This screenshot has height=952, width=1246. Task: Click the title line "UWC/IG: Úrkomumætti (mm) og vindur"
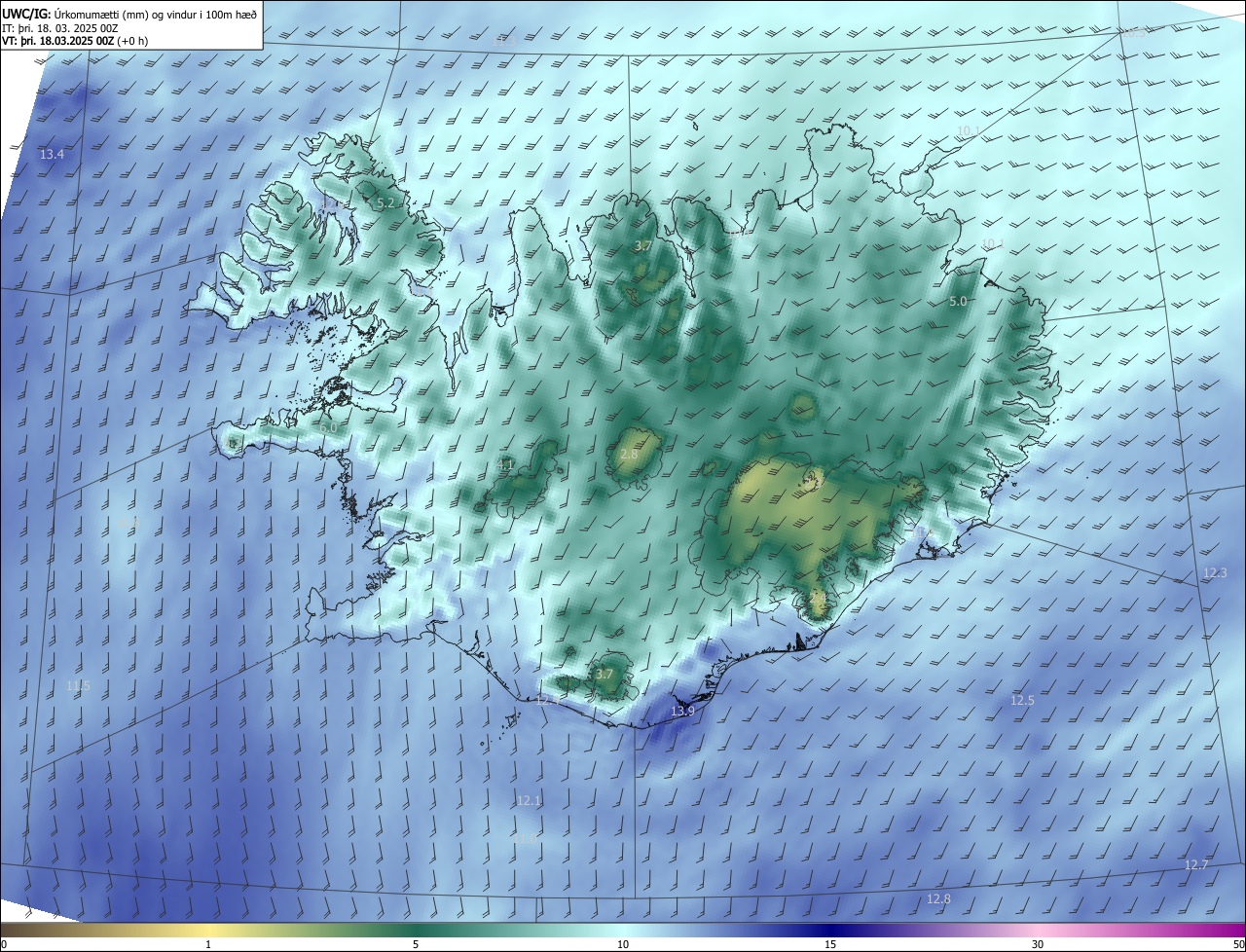point(129,14)
